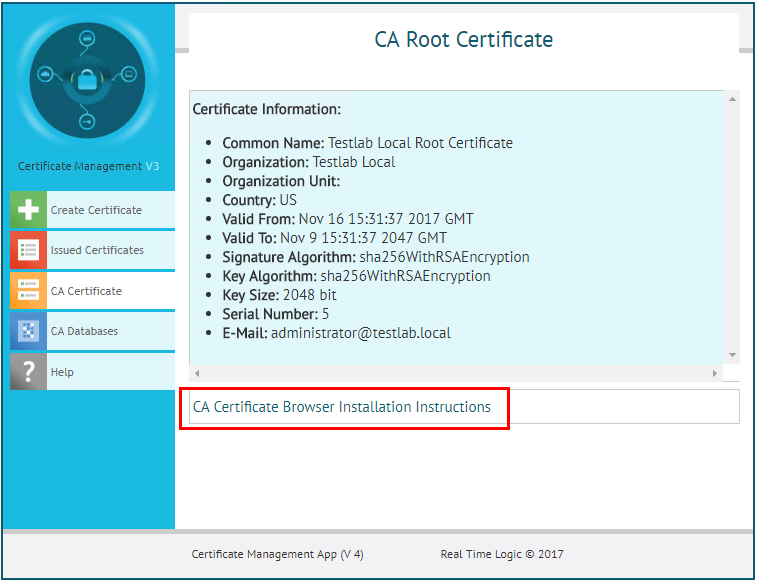The image size is (757, 582).
Task: Click the gray question mark Help icon
Action: pyautogui.click(x=28, y=372)
